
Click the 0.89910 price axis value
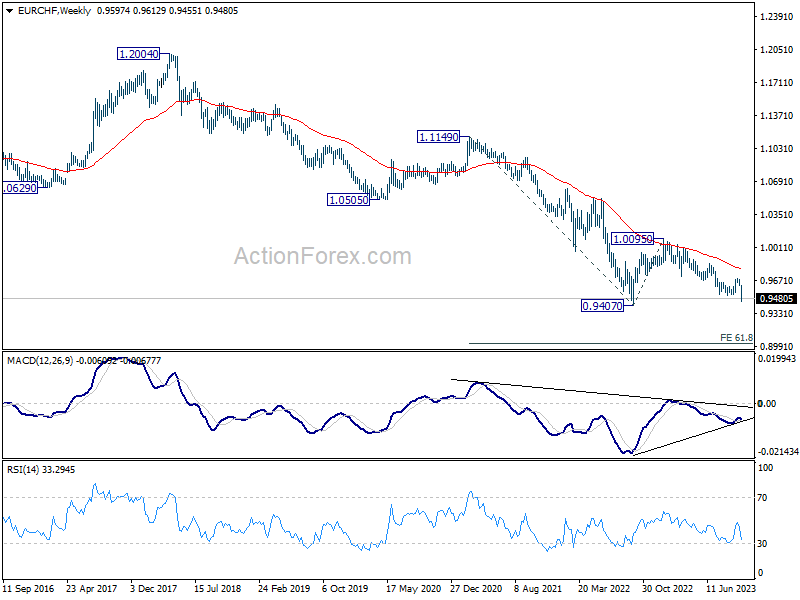pyautogui.click(x=777, y=346)
